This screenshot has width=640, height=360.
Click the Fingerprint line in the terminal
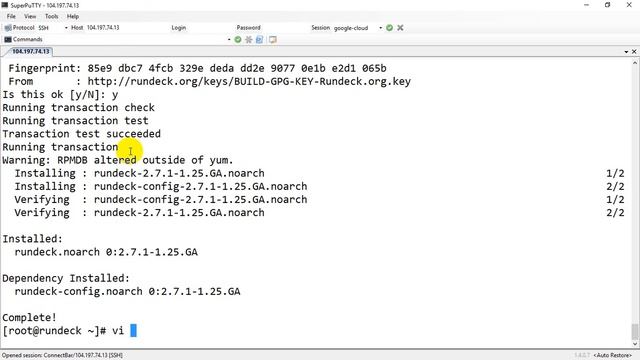coord(197,68)
